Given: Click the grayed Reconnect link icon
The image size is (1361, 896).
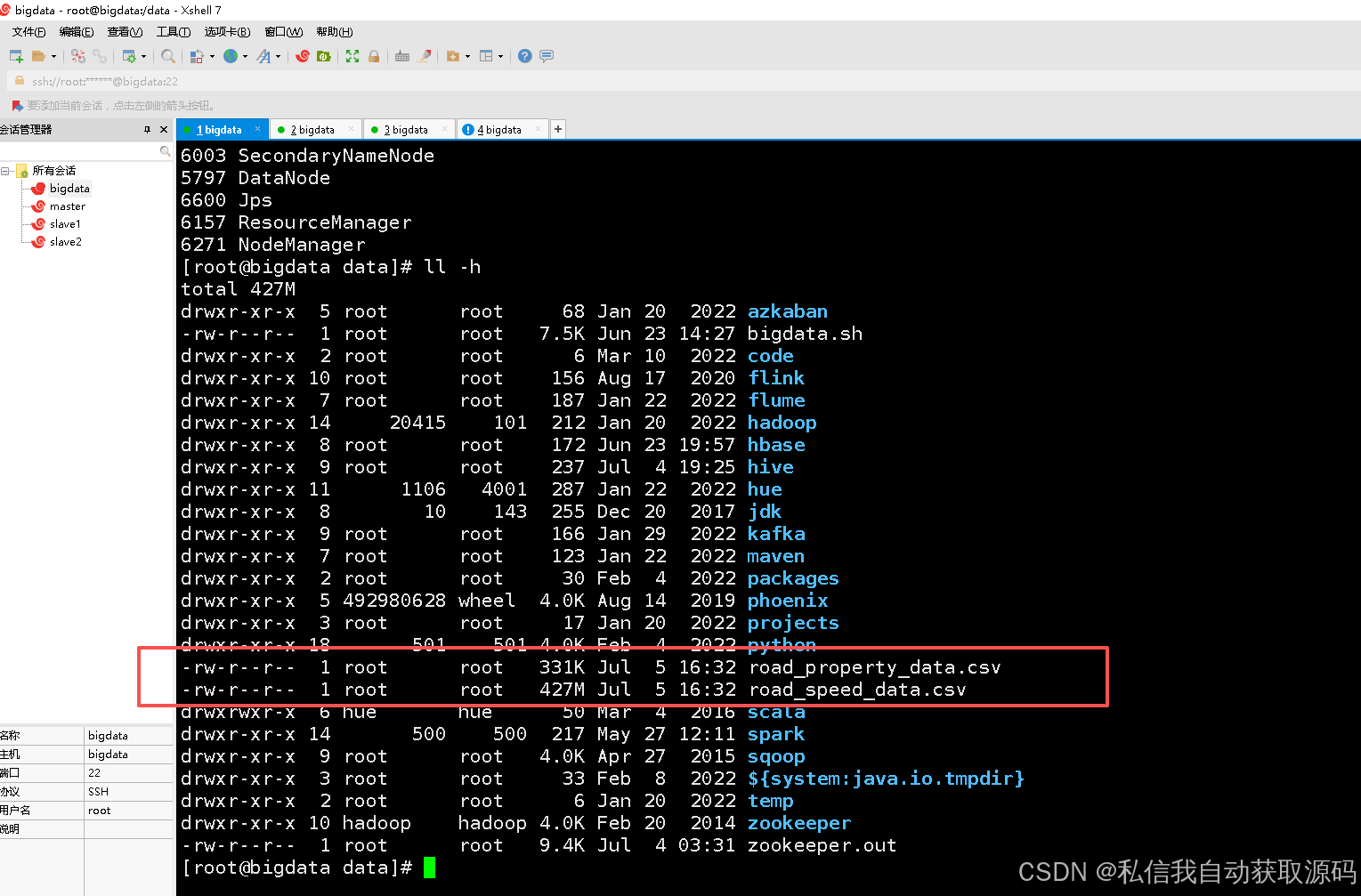Looking at the screenshot, I should pyautogui.click(x=100, y=56).
